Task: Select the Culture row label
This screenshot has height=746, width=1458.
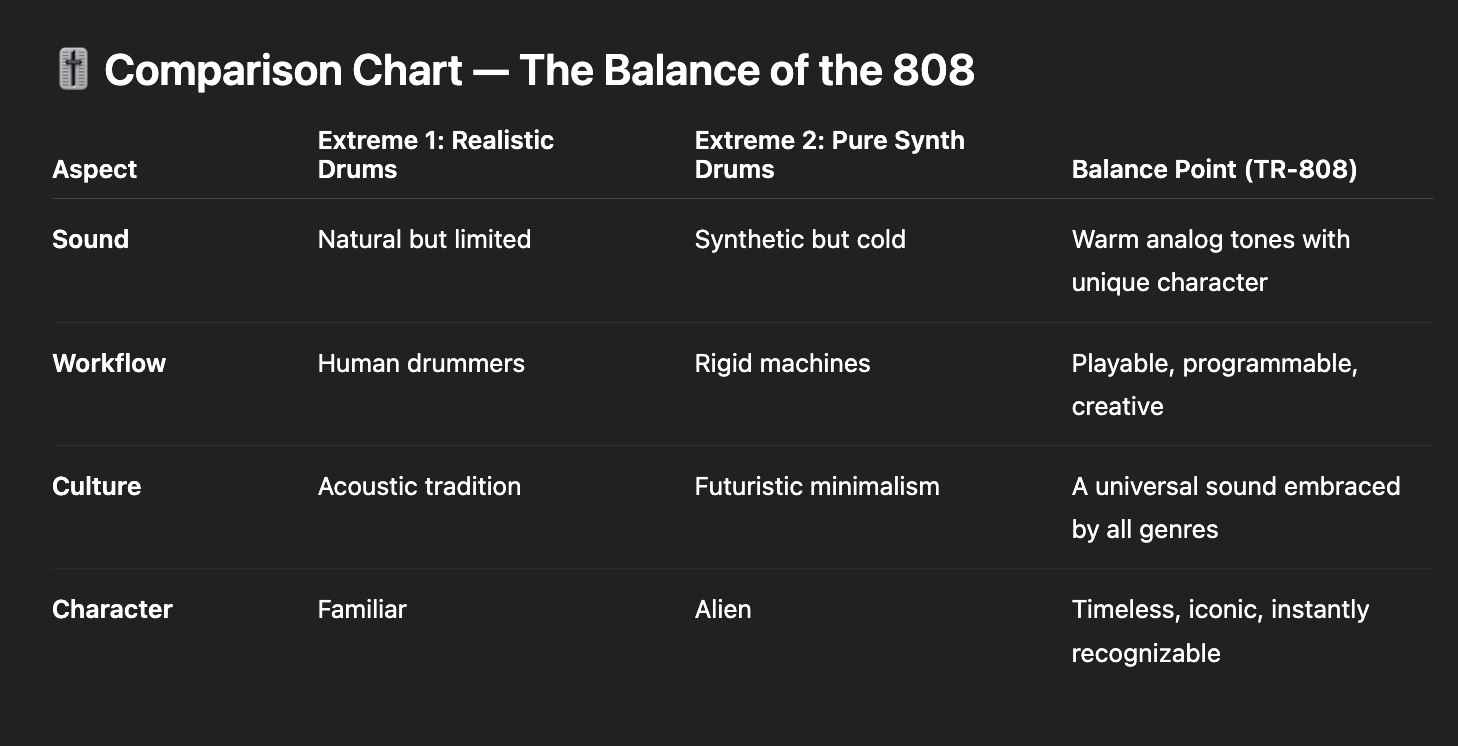Action: tap(97, 486)
